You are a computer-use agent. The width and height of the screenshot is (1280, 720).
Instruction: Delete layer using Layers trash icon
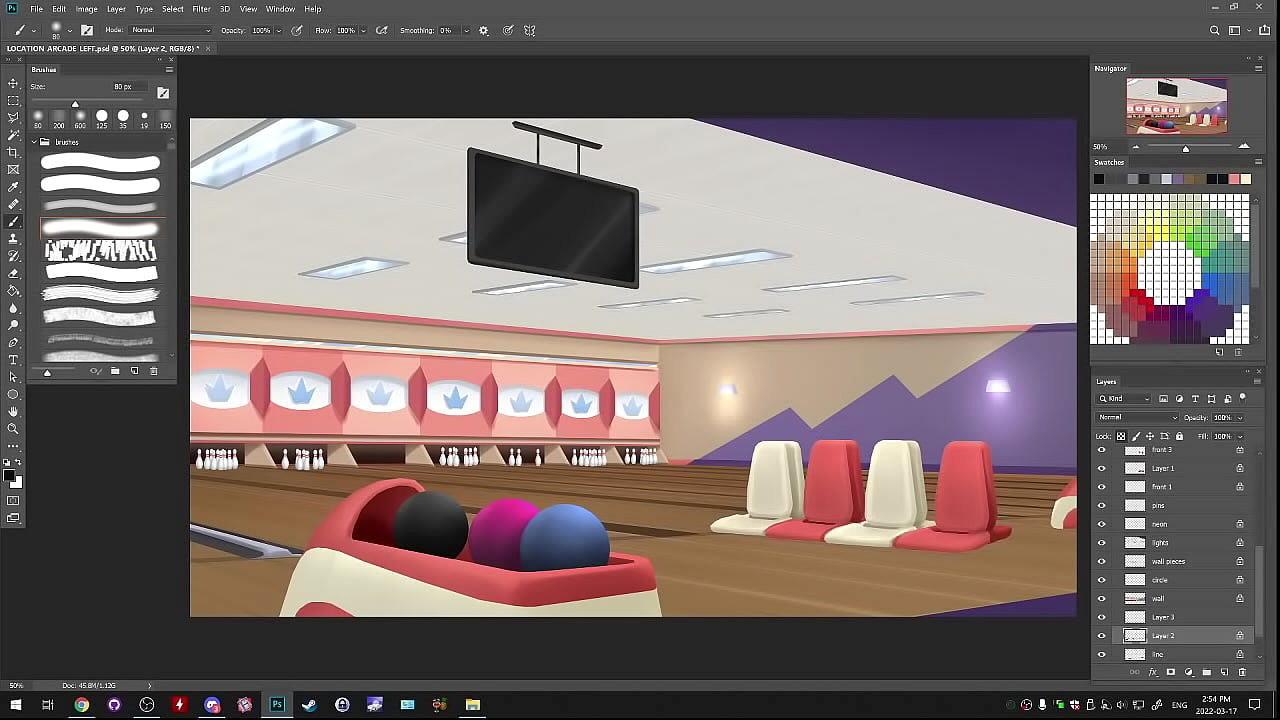1242,672
